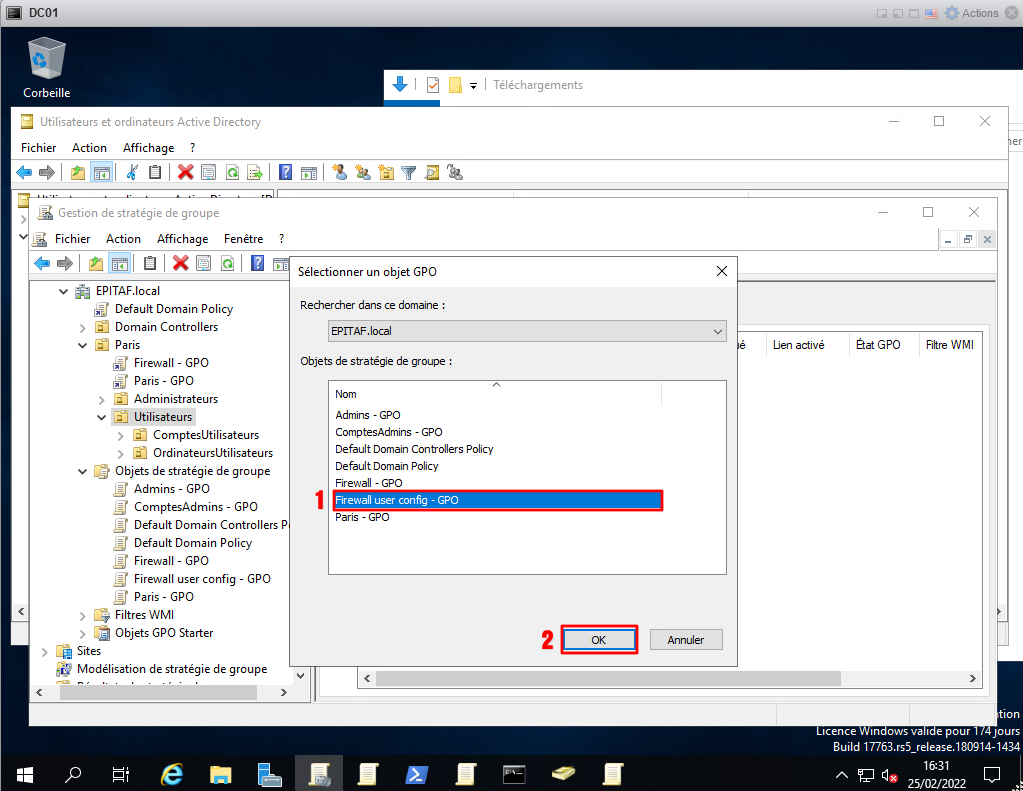Confirm the GPO selection with OK

point(599,640)
